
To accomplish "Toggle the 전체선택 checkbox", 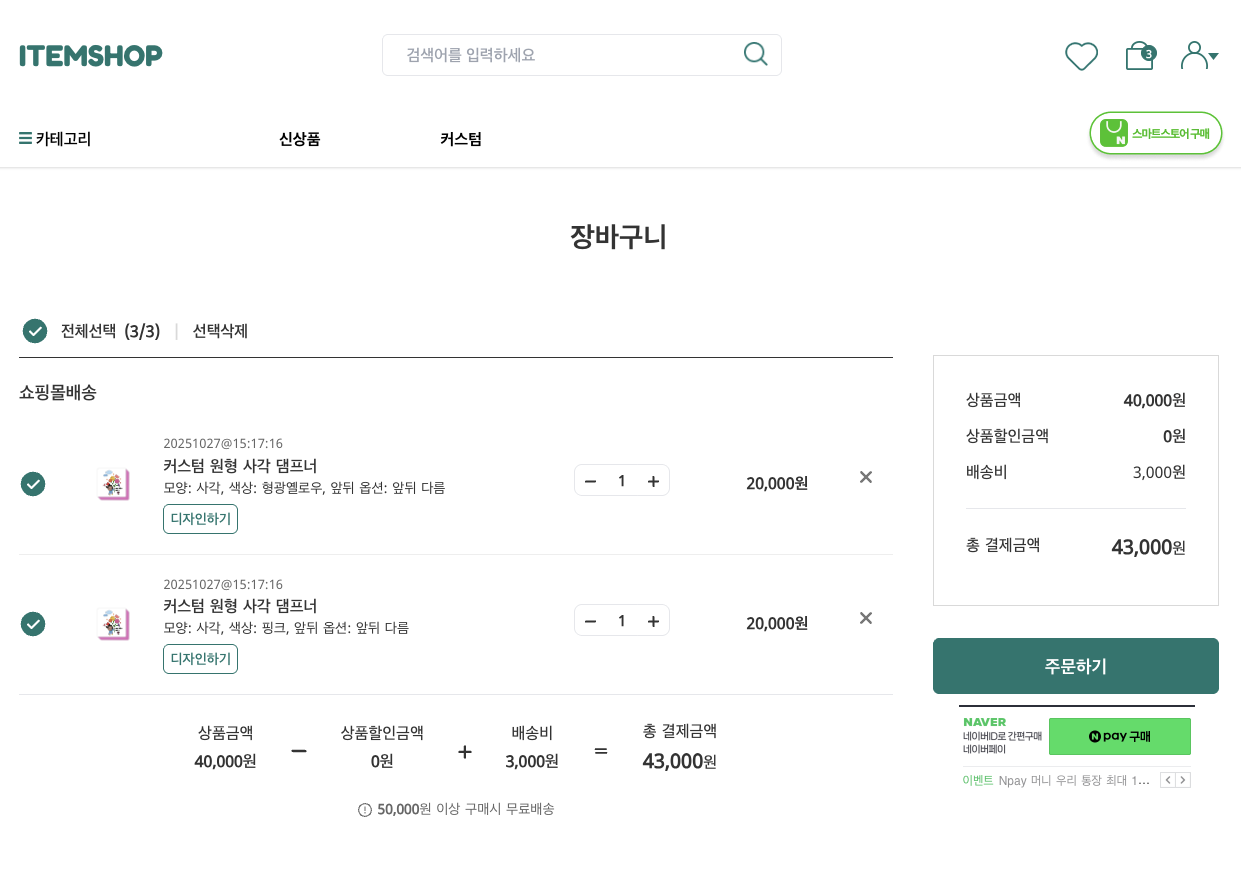I will (x=35, y=331).
